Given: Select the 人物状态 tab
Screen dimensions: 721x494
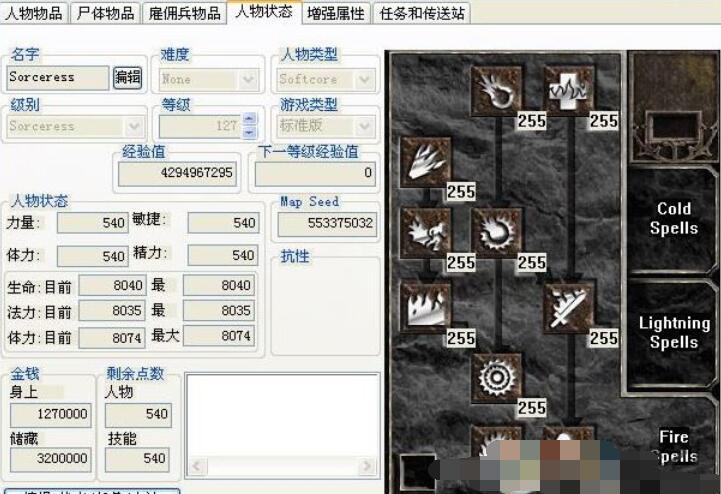Looking at the screenshot, I should pos(264,11).
